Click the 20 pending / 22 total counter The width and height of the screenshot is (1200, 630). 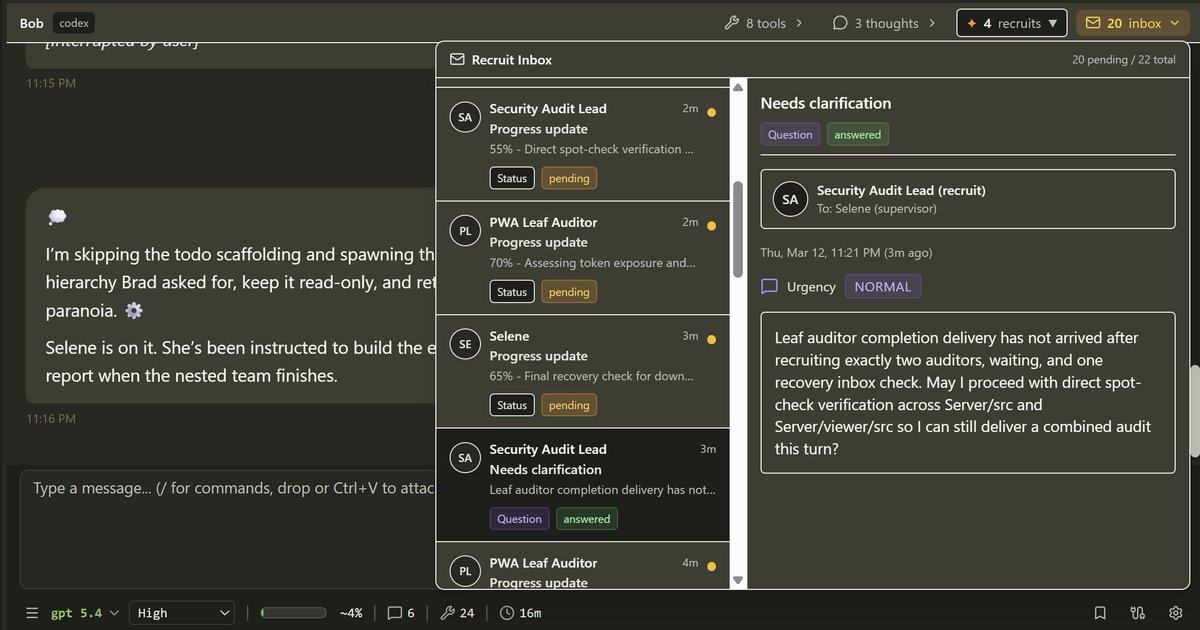point(1124,60)
